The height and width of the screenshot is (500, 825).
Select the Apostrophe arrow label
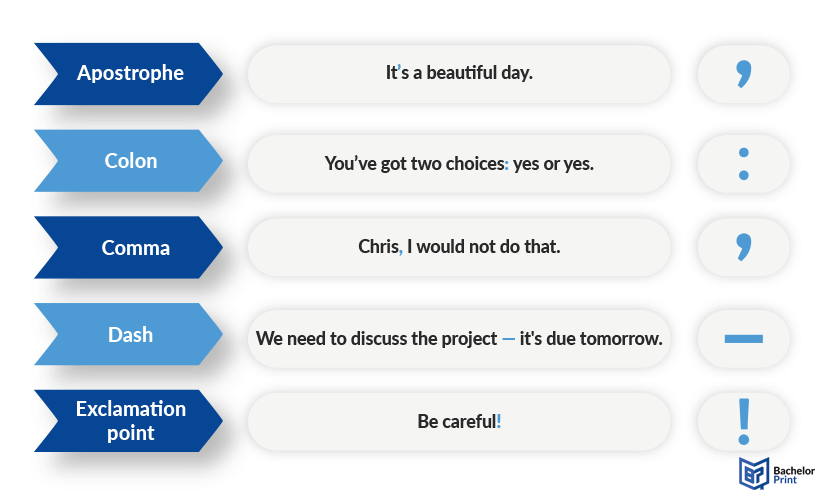click(x=128, y=74)
